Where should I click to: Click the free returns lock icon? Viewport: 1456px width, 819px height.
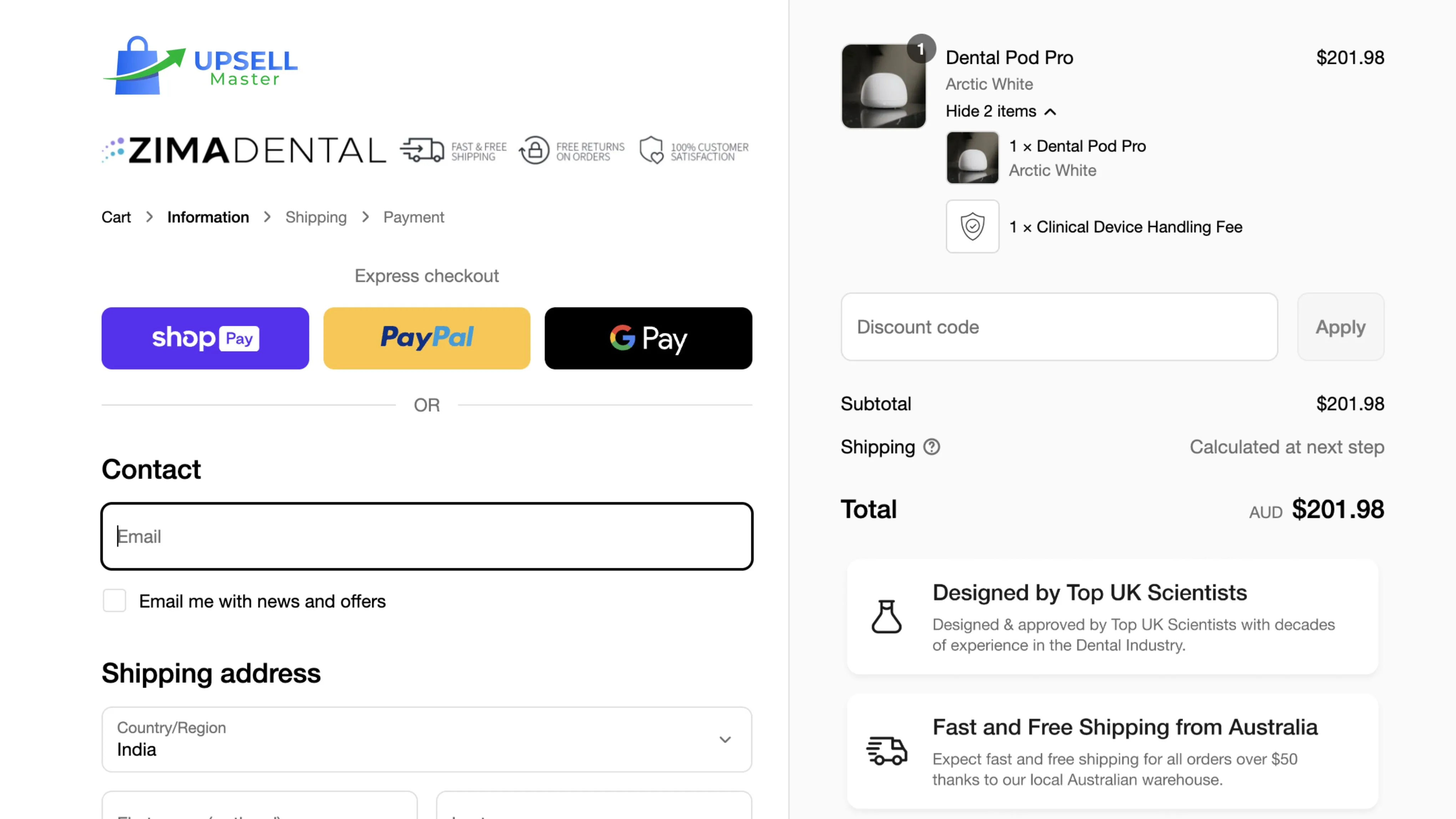(x=534, y=150)
